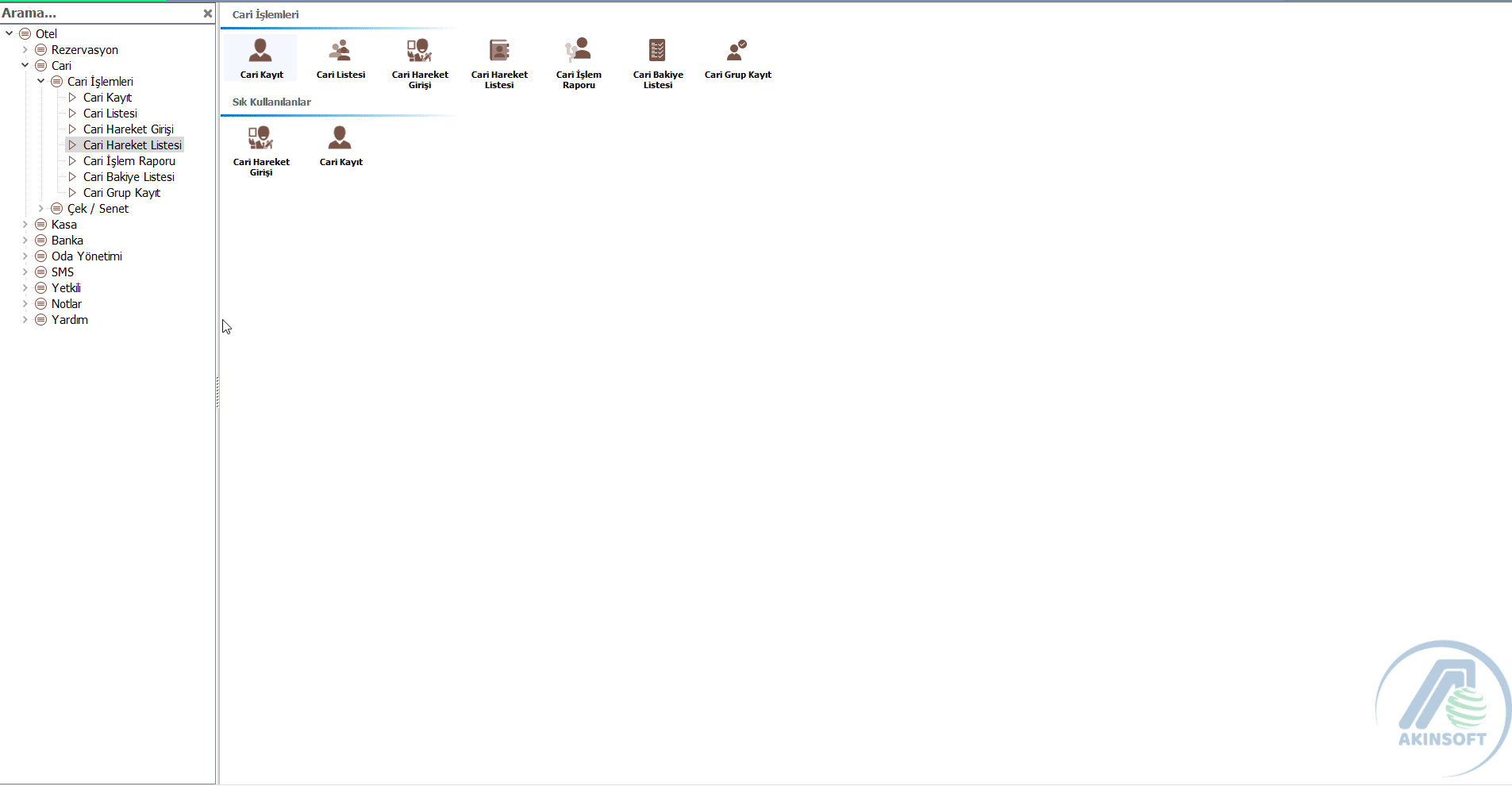Expand the Banka node
The image size is (1512, 786).
pos(25,240)
